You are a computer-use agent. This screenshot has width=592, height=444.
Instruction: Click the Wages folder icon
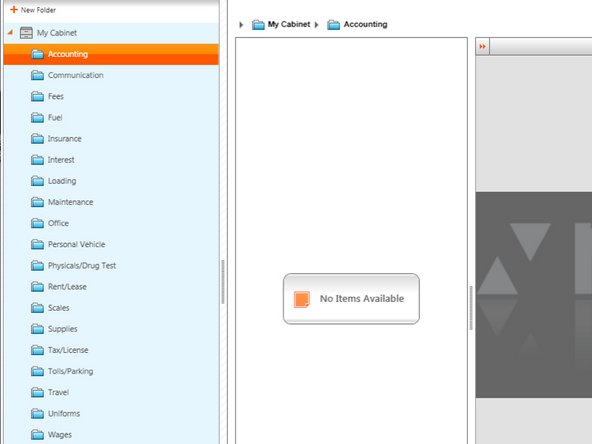(x=37, y=435)
